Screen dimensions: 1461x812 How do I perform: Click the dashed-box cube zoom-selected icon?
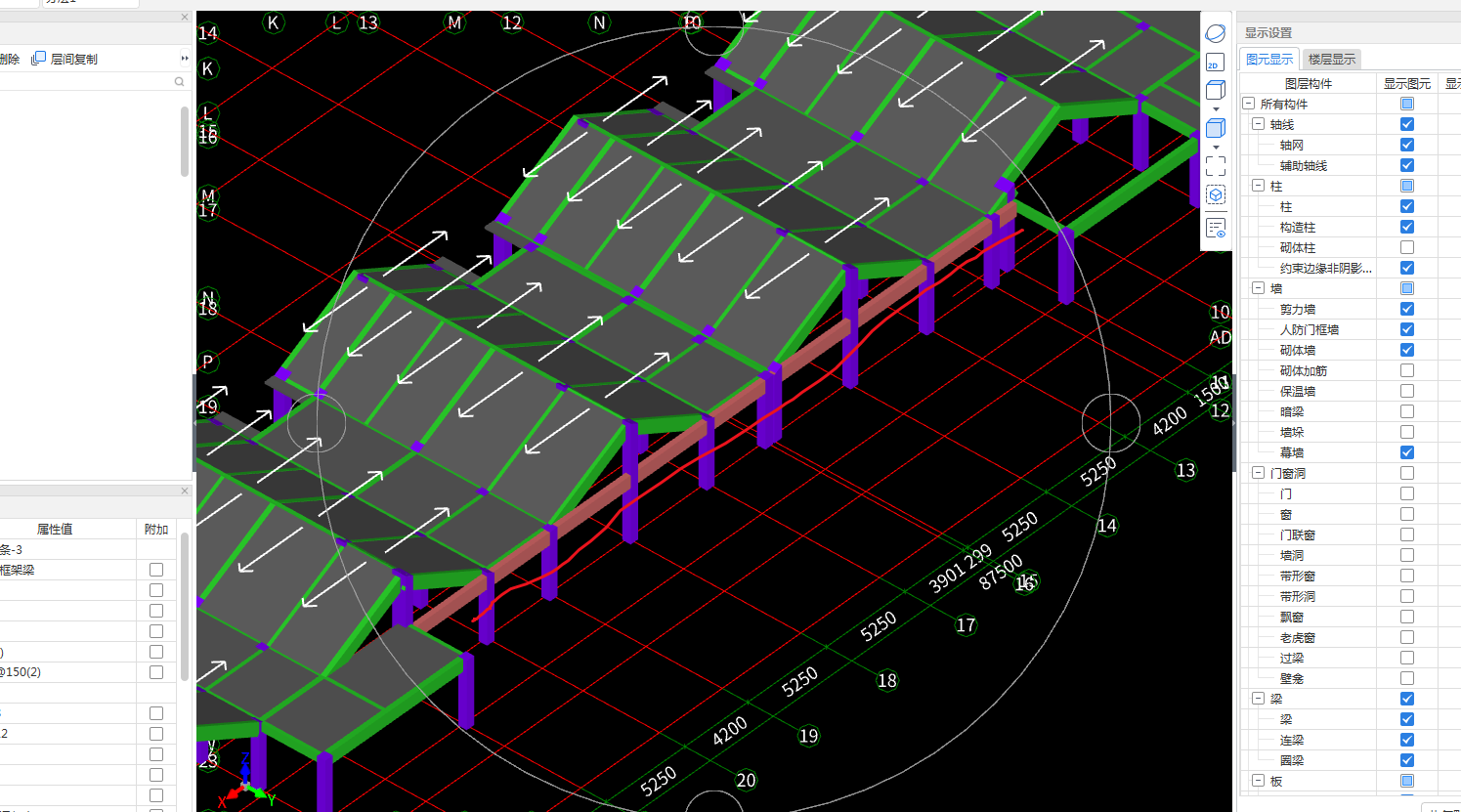coord(1215,195)
